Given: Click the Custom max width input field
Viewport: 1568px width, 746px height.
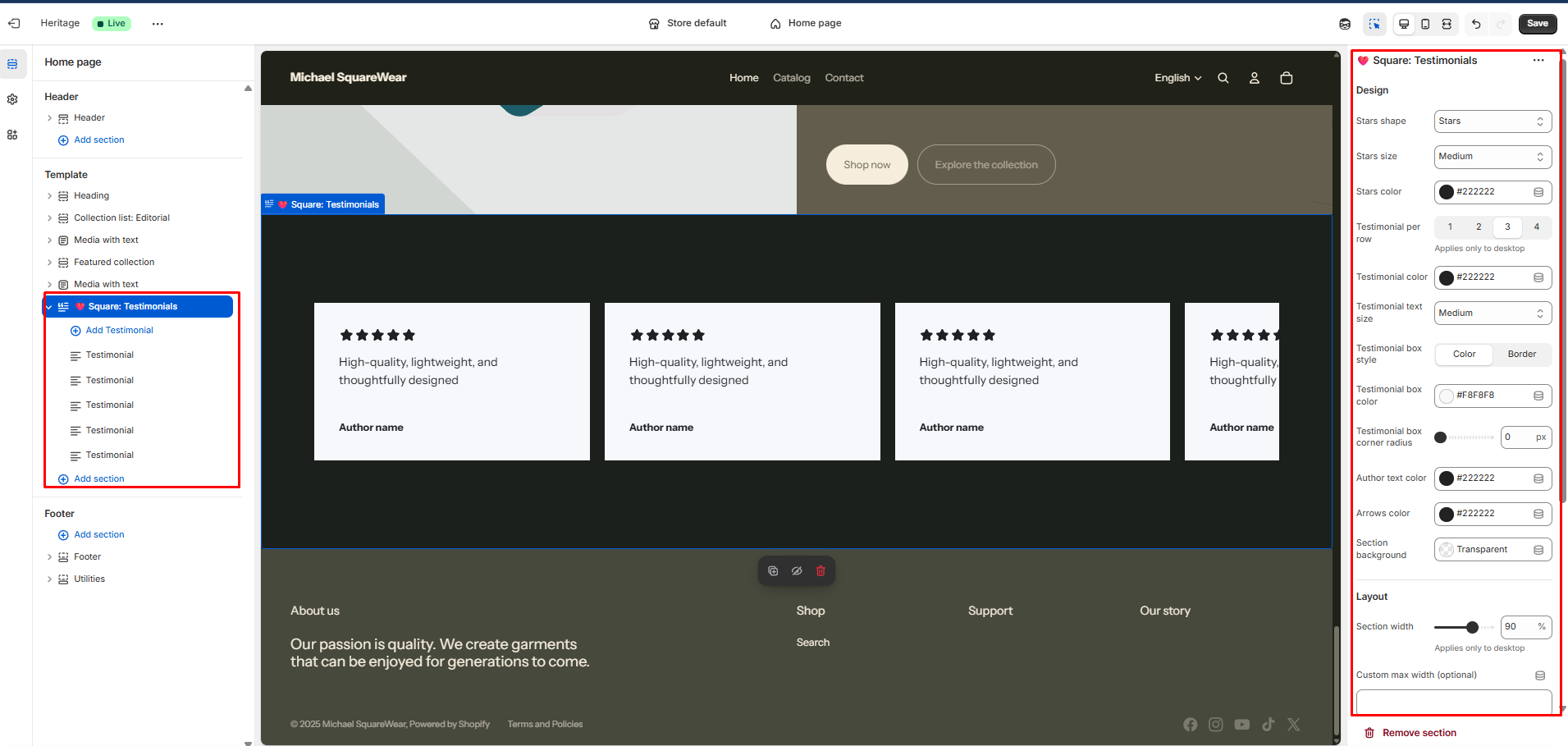Looking at the screenshot, I should click(1454, 702).
